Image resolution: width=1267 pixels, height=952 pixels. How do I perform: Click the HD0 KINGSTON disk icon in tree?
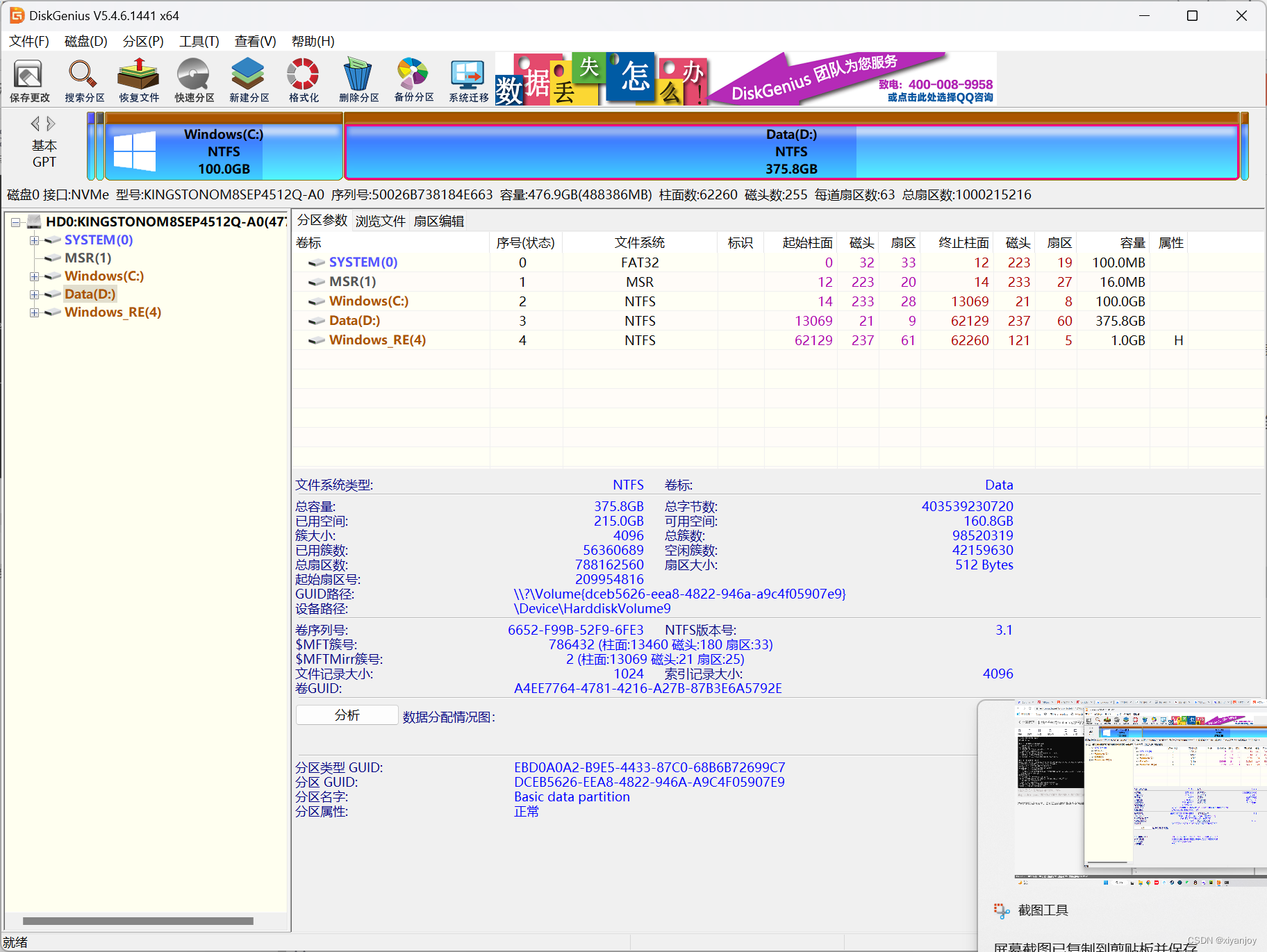(x=34, y=222)
